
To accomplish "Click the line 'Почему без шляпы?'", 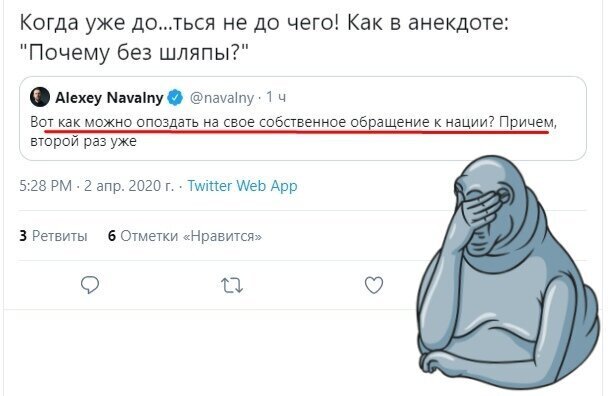I will 134,52.
